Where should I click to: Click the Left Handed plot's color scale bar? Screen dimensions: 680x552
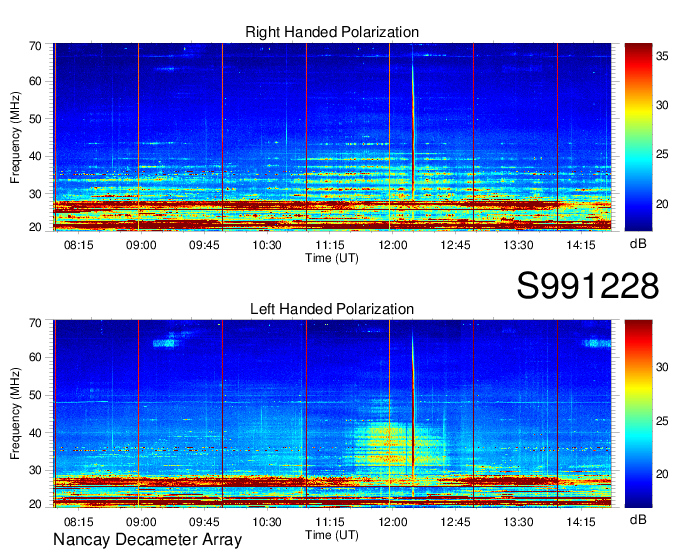(x=638, y=414)
